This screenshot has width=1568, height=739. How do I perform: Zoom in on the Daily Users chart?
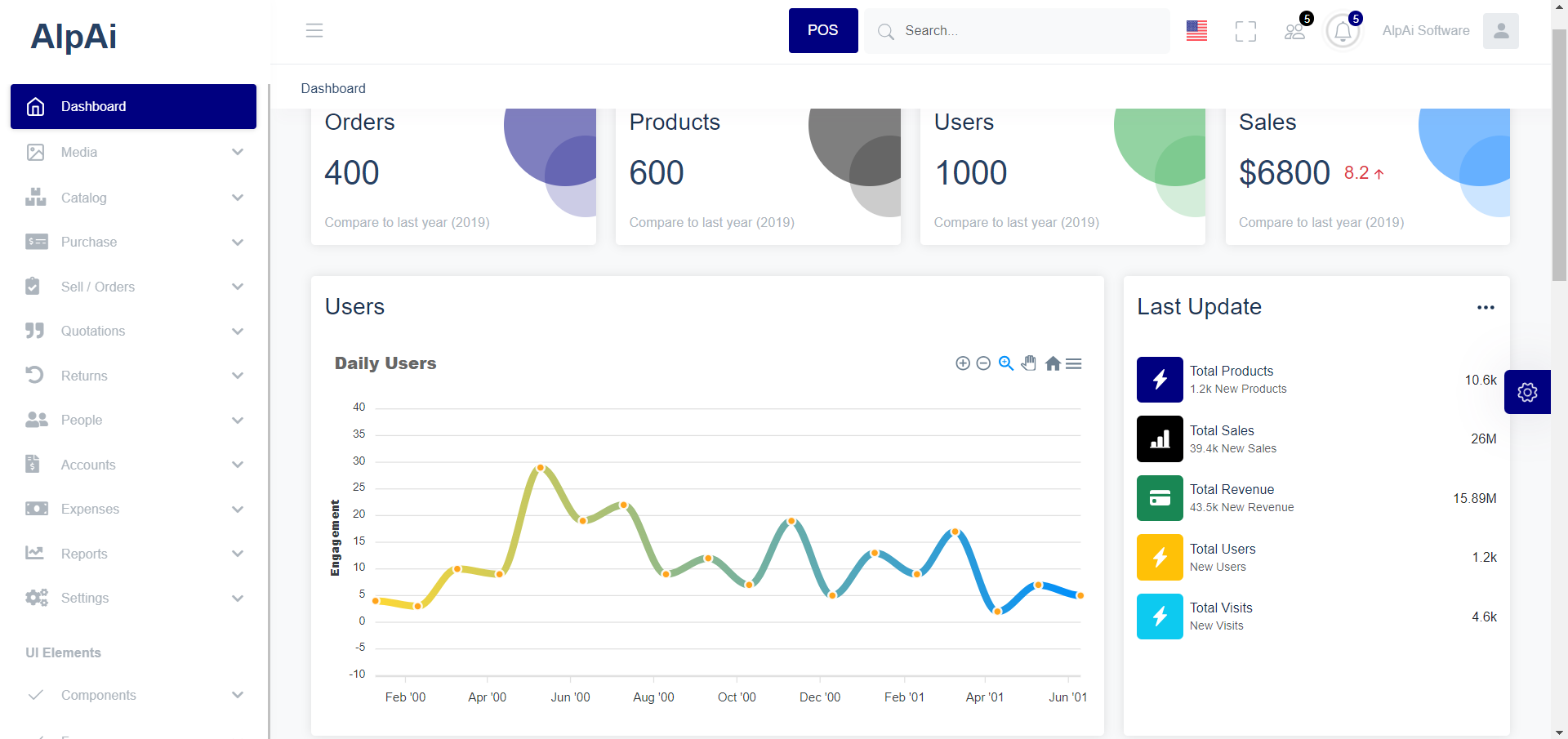pos(963,363)
